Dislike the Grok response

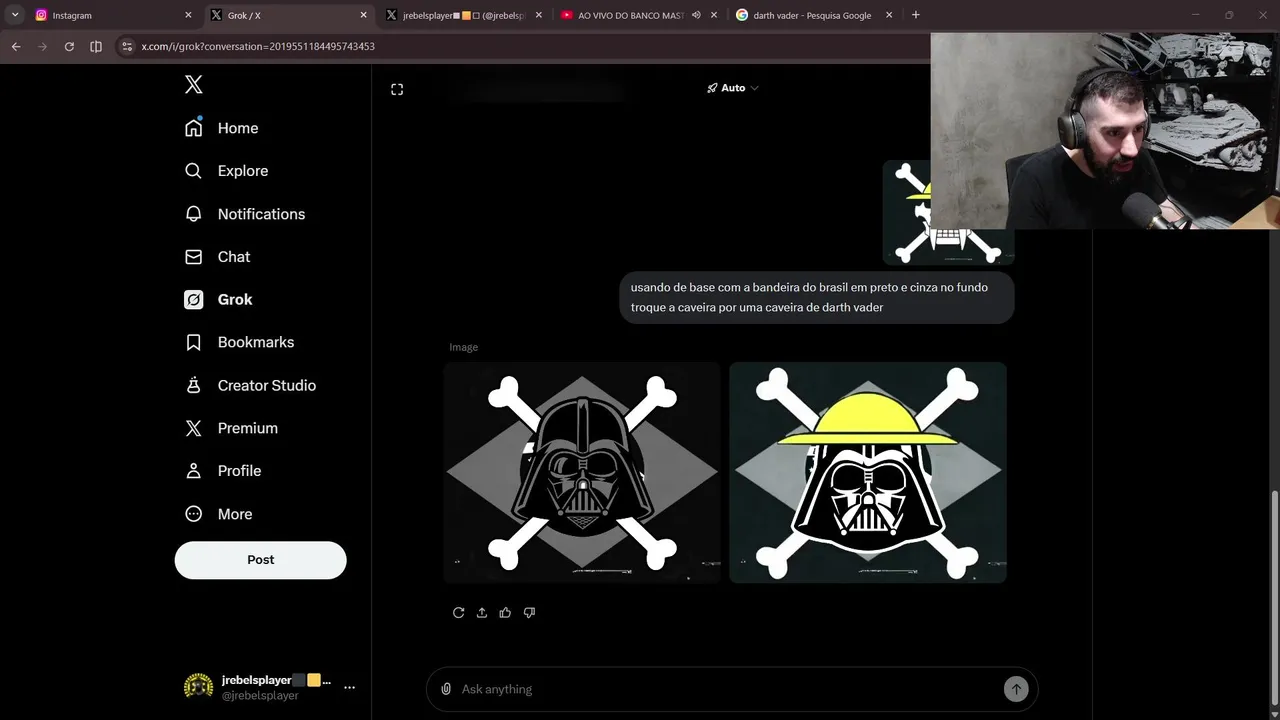click(529, 612)
